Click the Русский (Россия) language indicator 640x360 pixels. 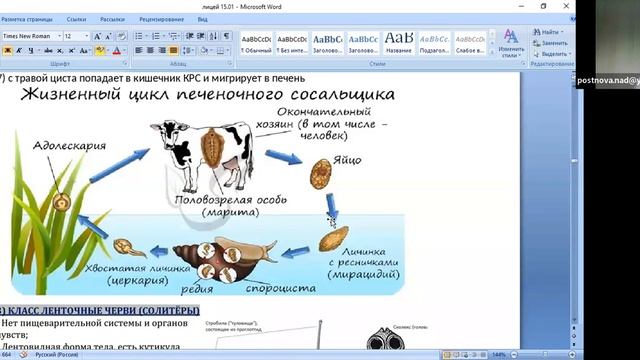(x=56, y=354)
